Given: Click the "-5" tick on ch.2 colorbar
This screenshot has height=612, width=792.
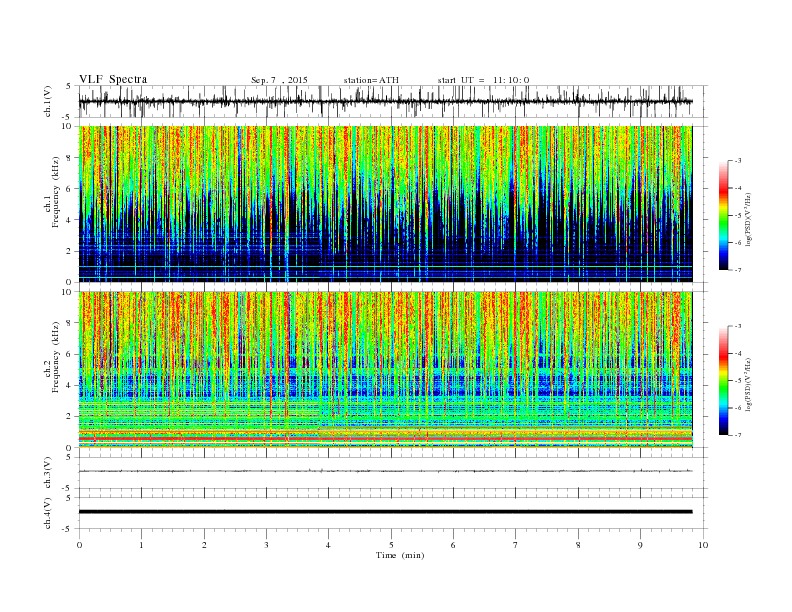Looking at the screenshot, I should point(738,381).
